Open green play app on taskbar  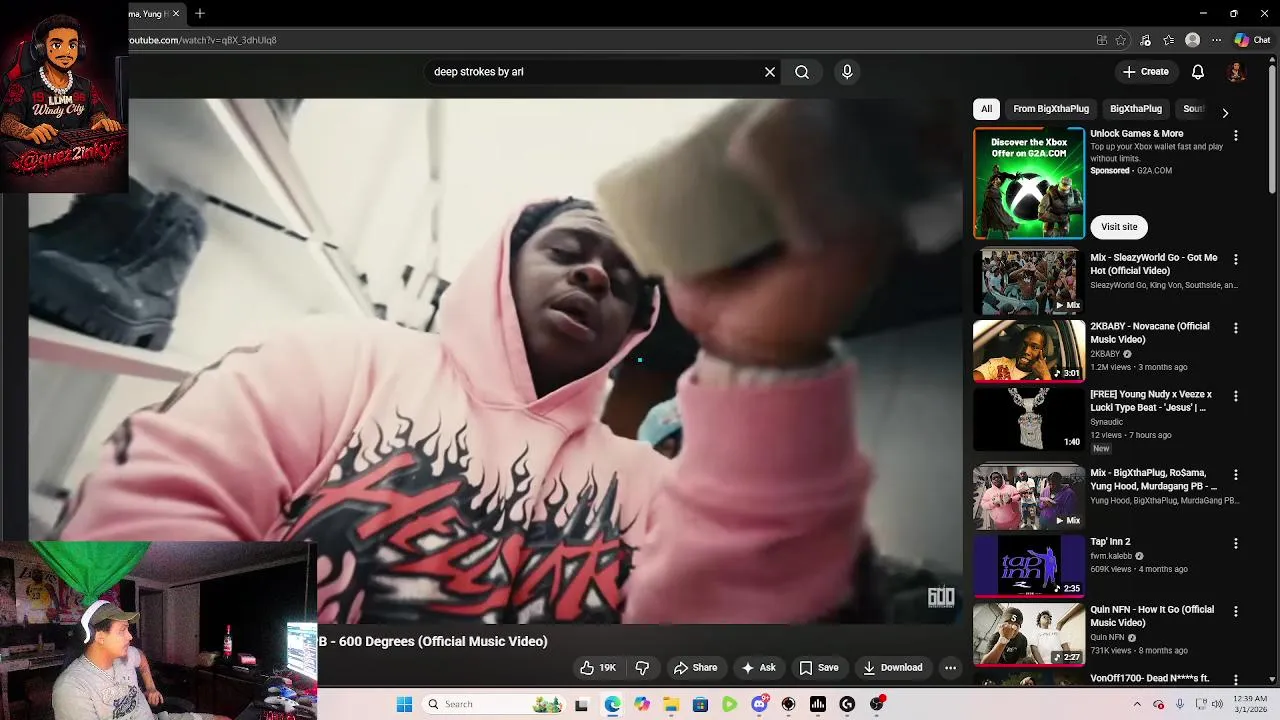pos(730,704)
